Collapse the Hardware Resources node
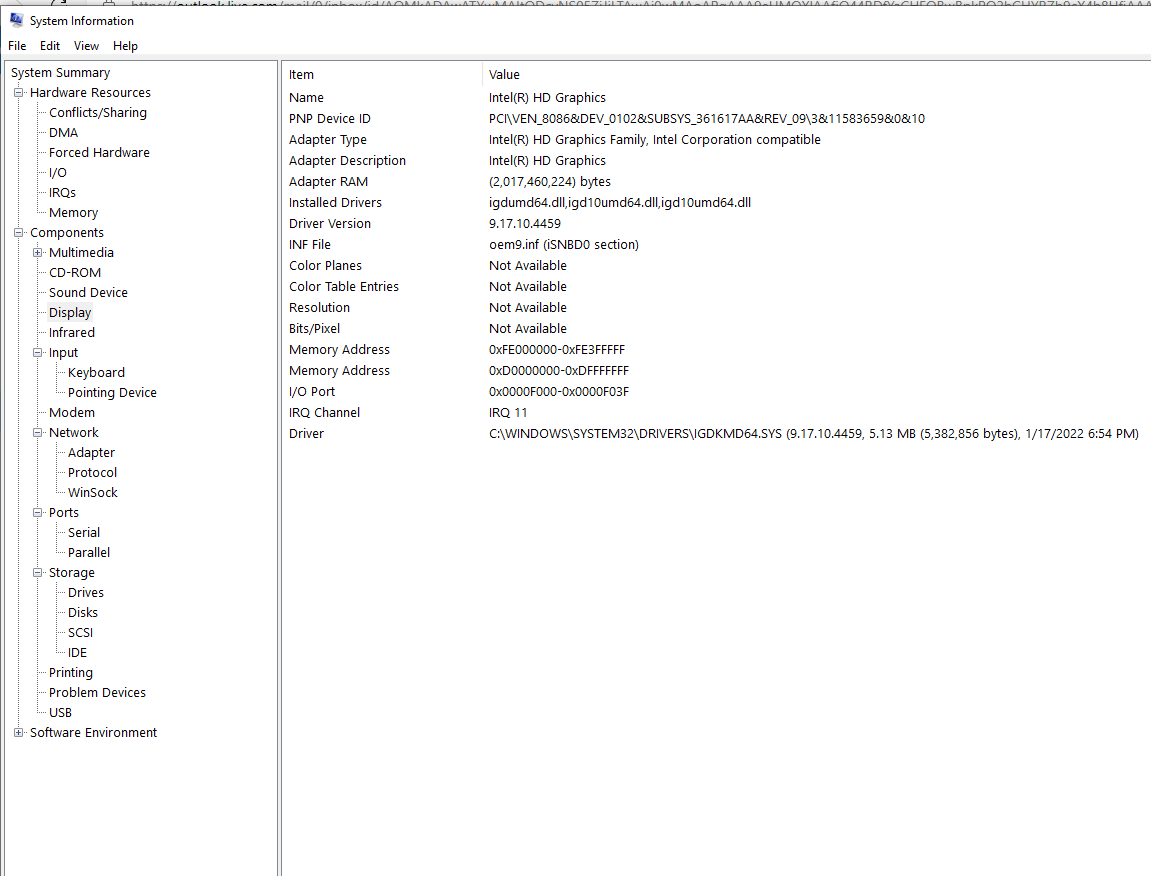1151x876 pixels. click(19, 93)
